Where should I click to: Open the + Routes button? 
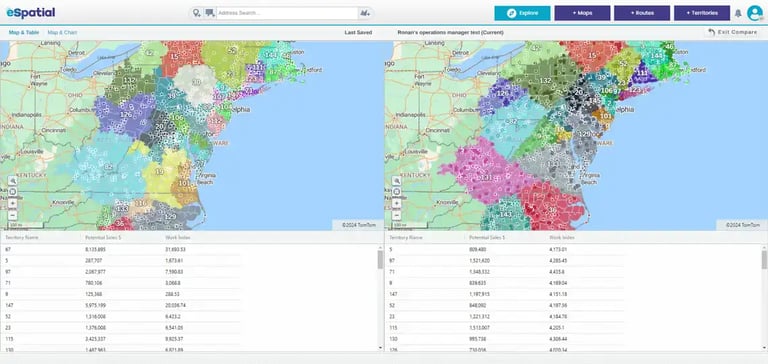click(642, 13)
